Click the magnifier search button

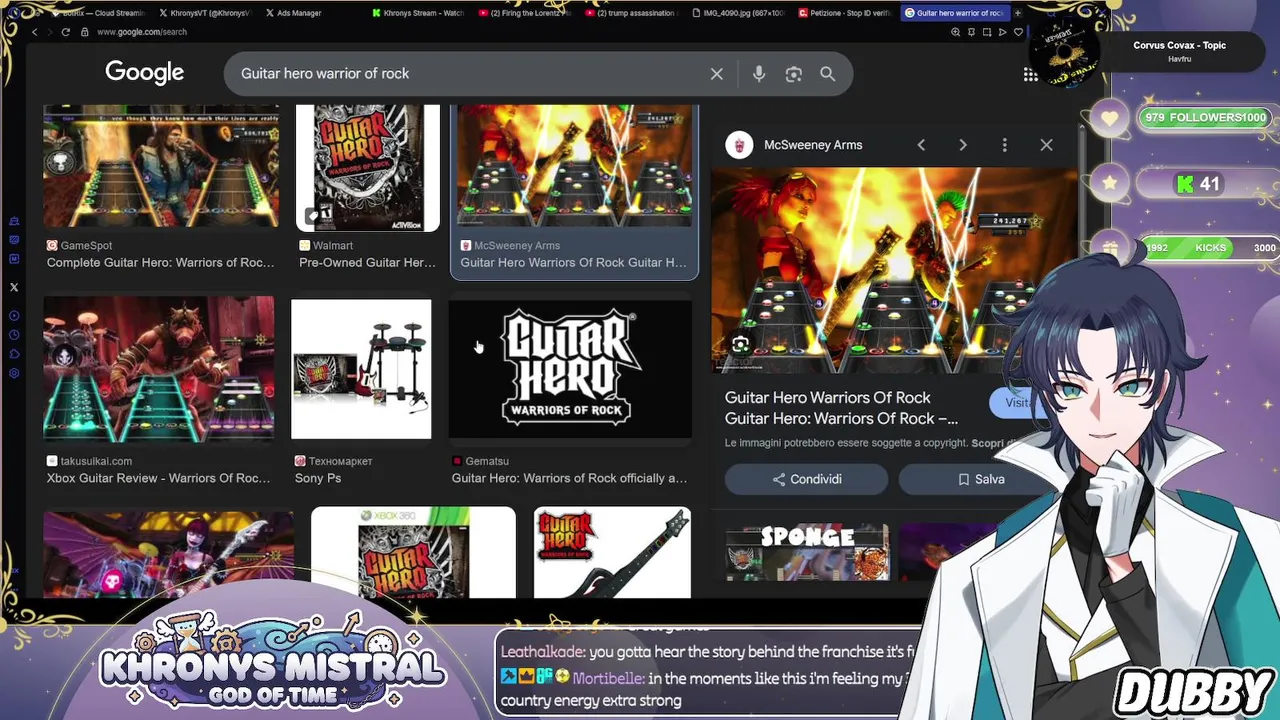pyautogui.click(x=828, y=74)
